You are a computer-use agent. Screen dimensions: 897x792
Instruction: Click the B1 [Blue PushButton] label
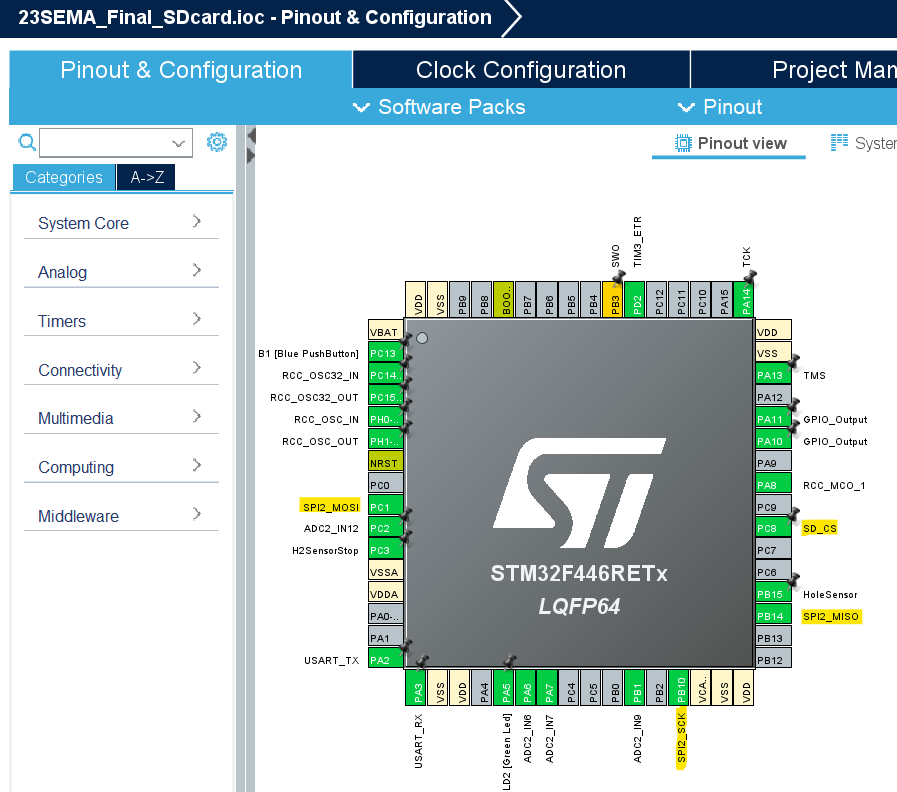pyautogui.click(x=308, y=354)
